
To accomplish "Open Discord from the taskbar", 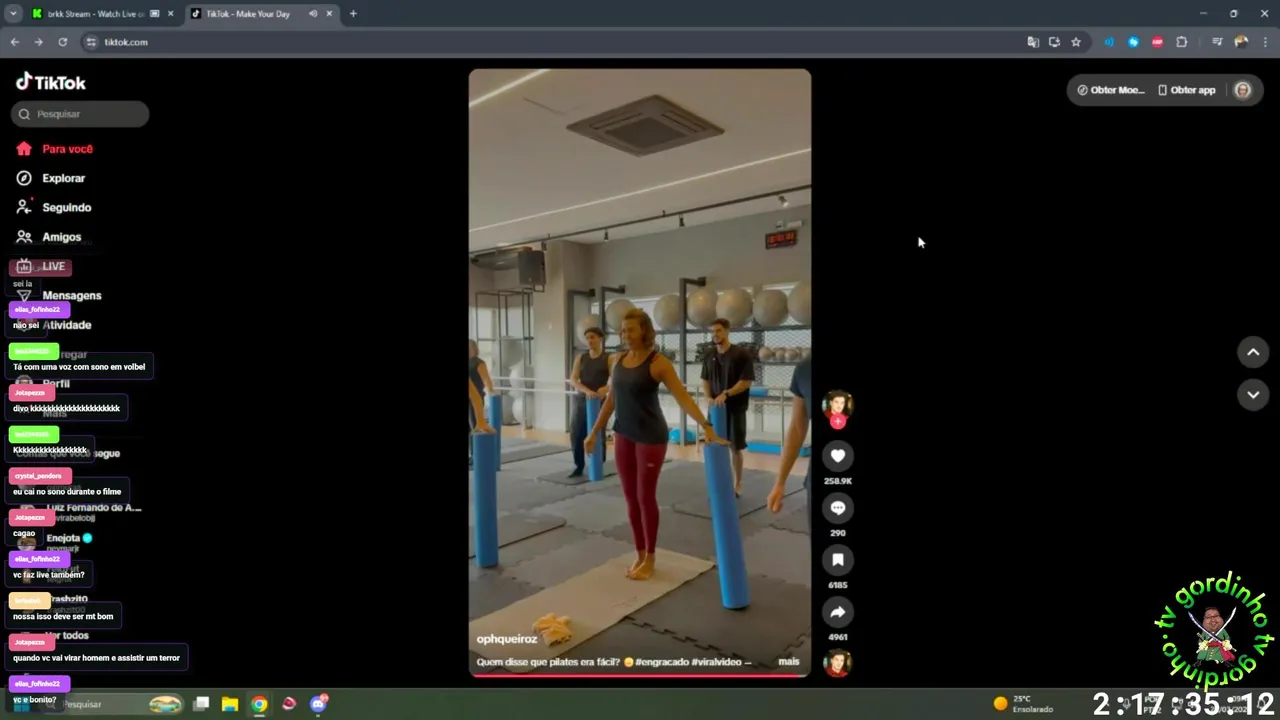I will 318,704.
